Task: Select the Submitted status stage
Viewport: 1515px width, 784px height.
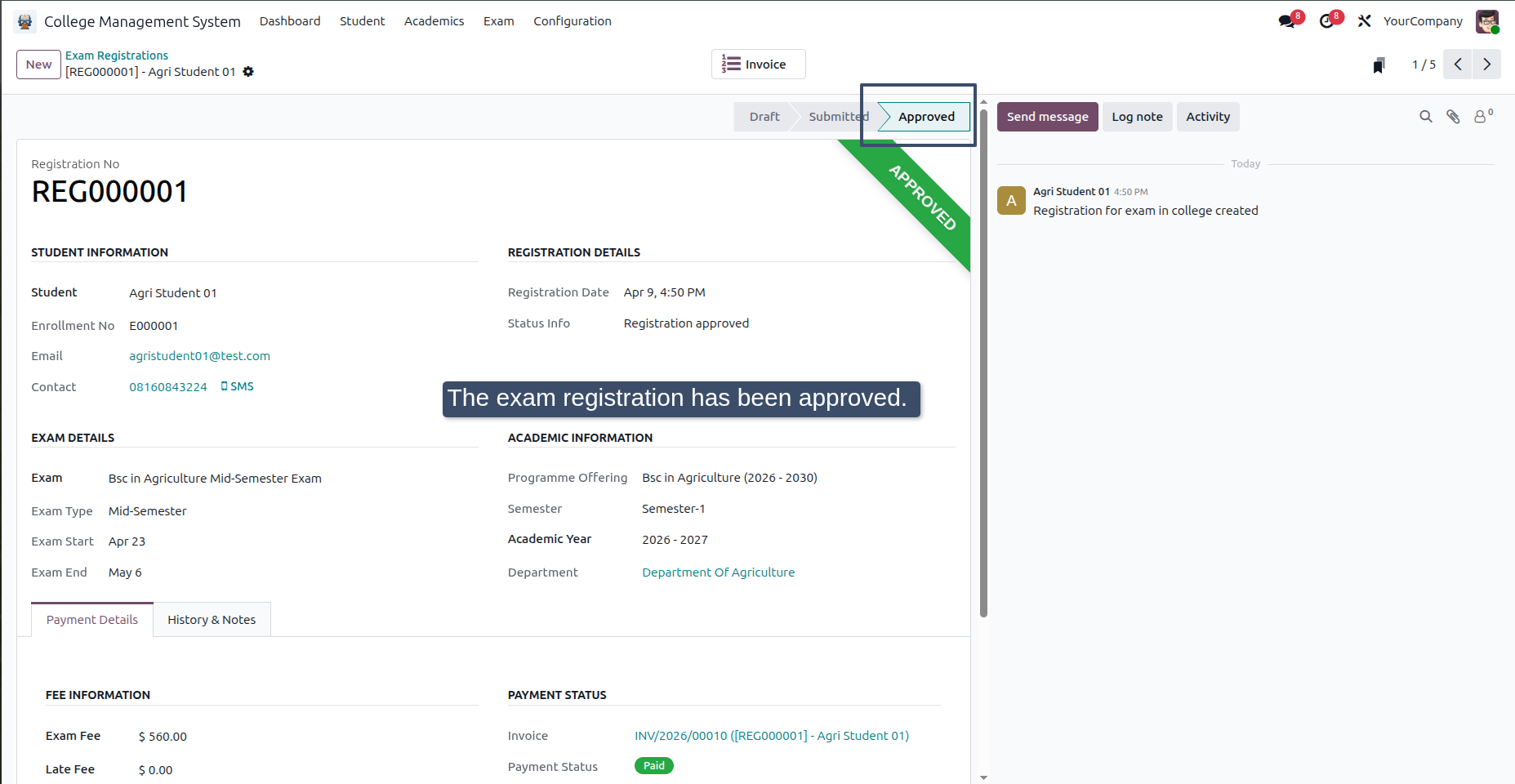Action: click(x=838, y=117)
